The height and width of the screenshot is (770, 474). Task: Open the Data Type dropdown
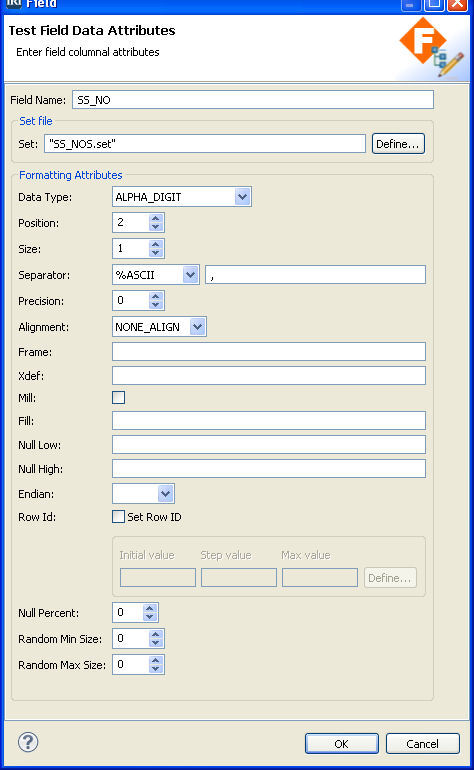242,197
